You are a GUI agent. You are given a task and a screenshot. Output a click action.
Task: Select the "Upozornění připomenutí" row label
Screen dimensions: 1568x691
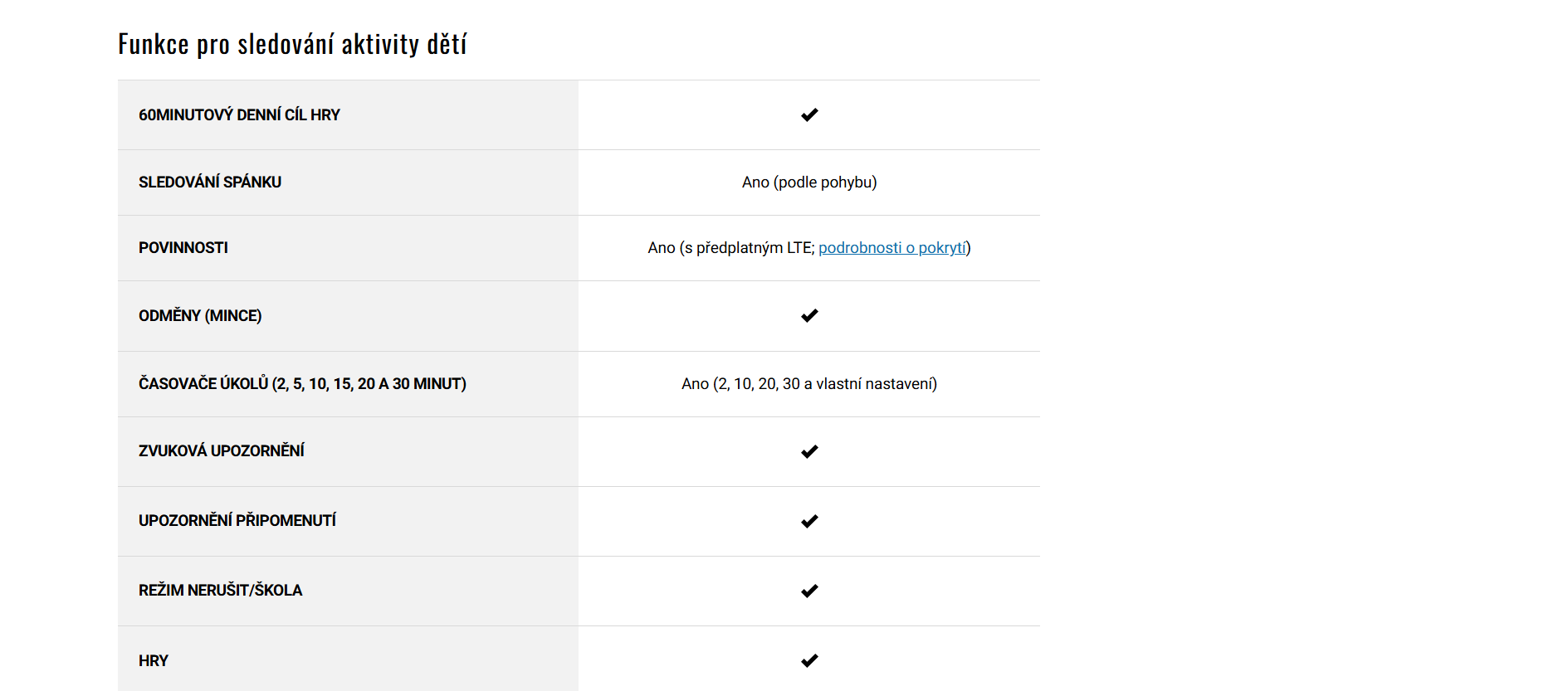click(x=237, y=521)
